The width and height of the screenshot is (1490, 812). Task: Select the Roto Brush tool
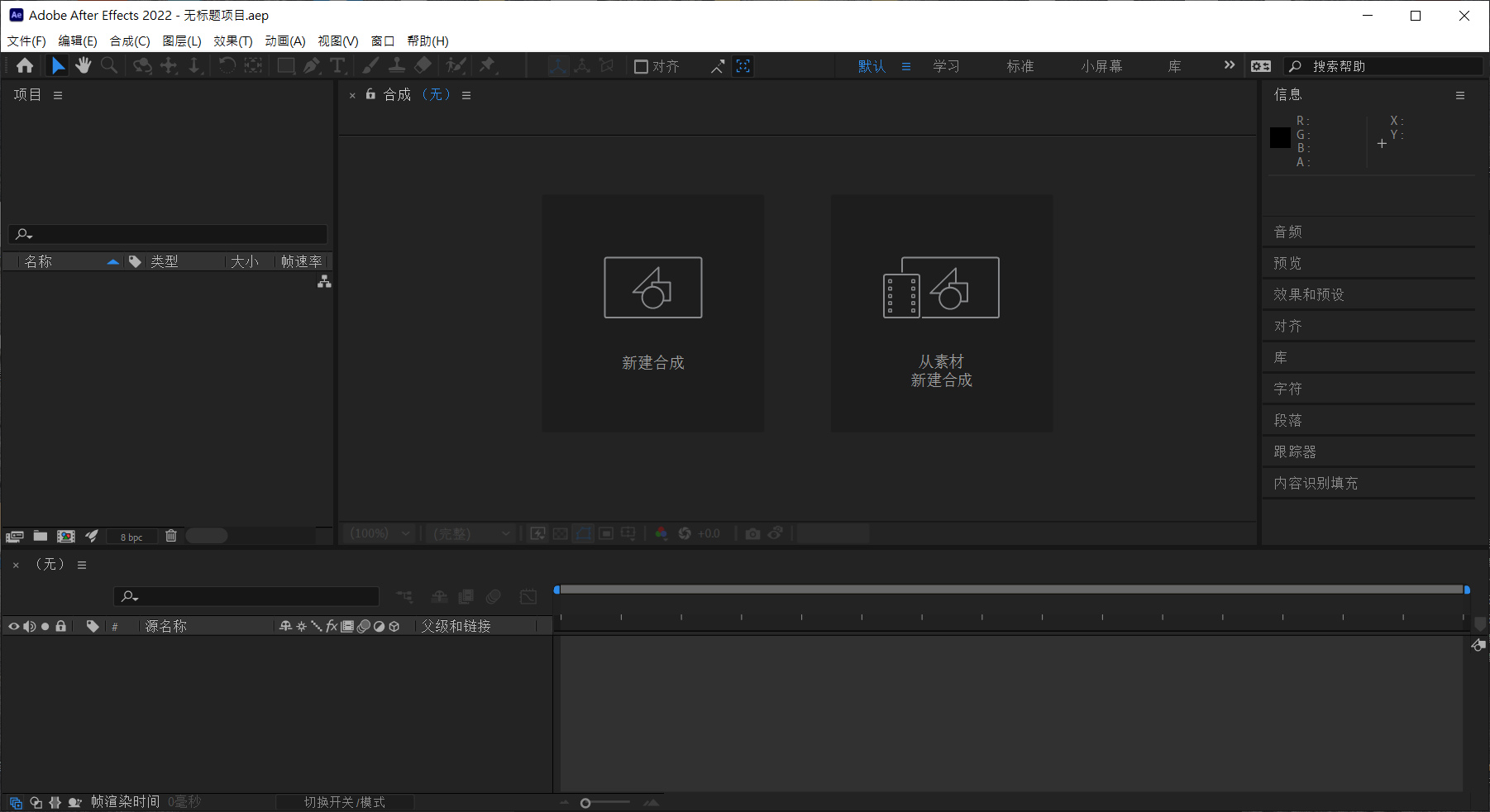456,65
